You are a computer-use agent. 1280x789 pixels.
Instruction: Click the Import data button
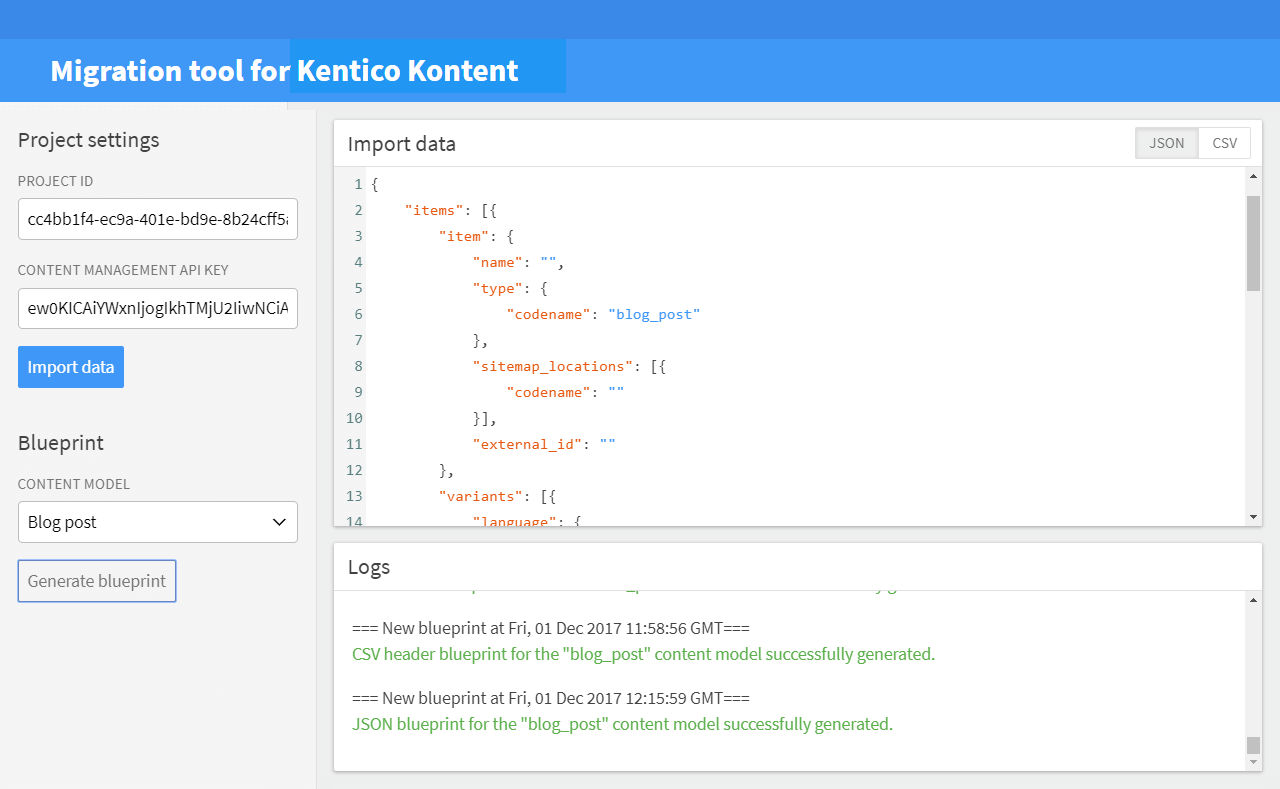pyautogui.click(x=71, y=367)
